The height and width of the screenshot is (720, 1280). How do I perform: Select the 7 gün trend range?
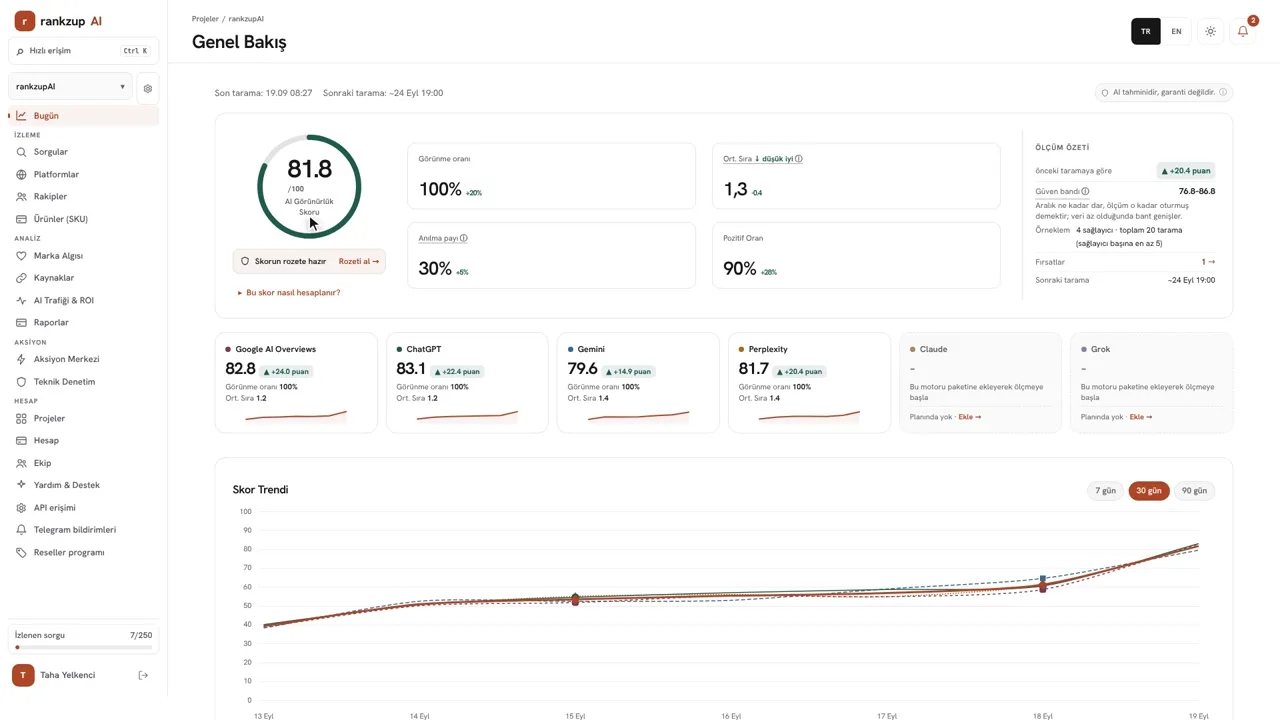(1105, 491)
